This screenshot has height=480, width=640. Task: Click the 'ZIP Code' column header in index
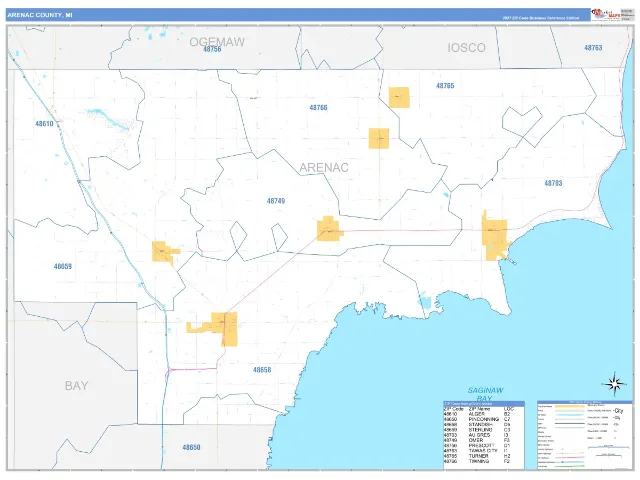tap(453, 409)
